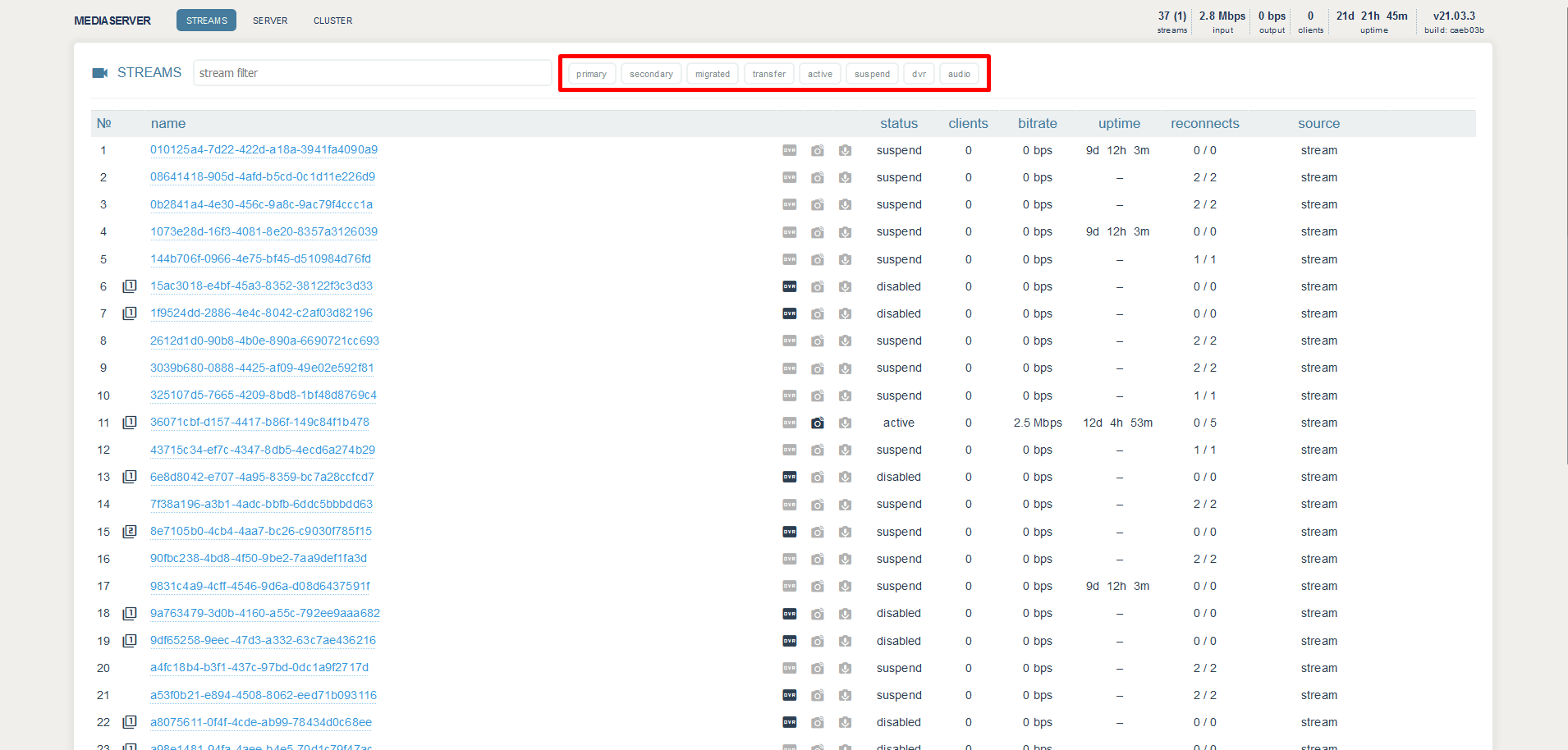Screen dimensions: 1568x750
Task: Enable the dvr filter tag
Action: (919, 74)
